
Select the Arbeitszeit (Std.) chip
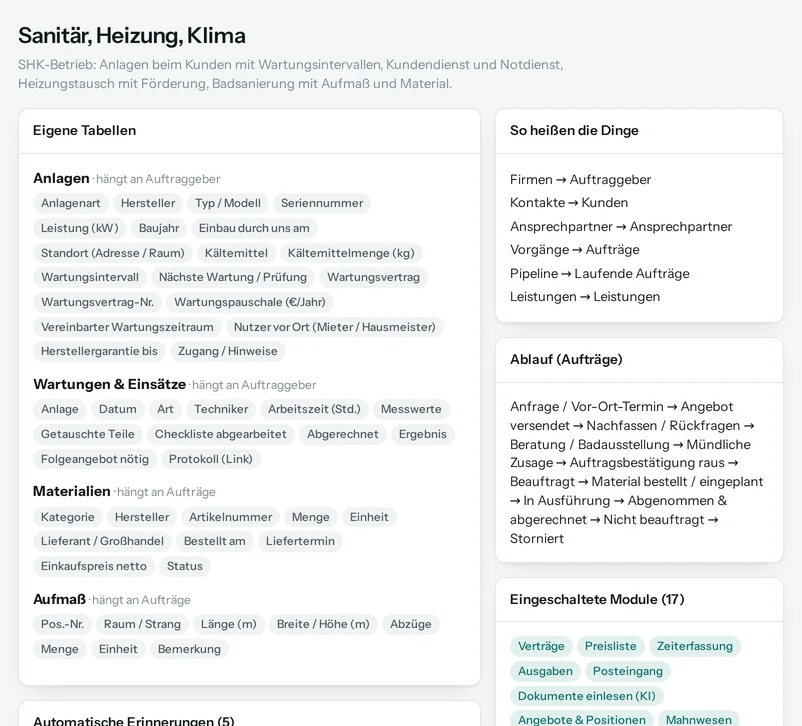[314, 409]
